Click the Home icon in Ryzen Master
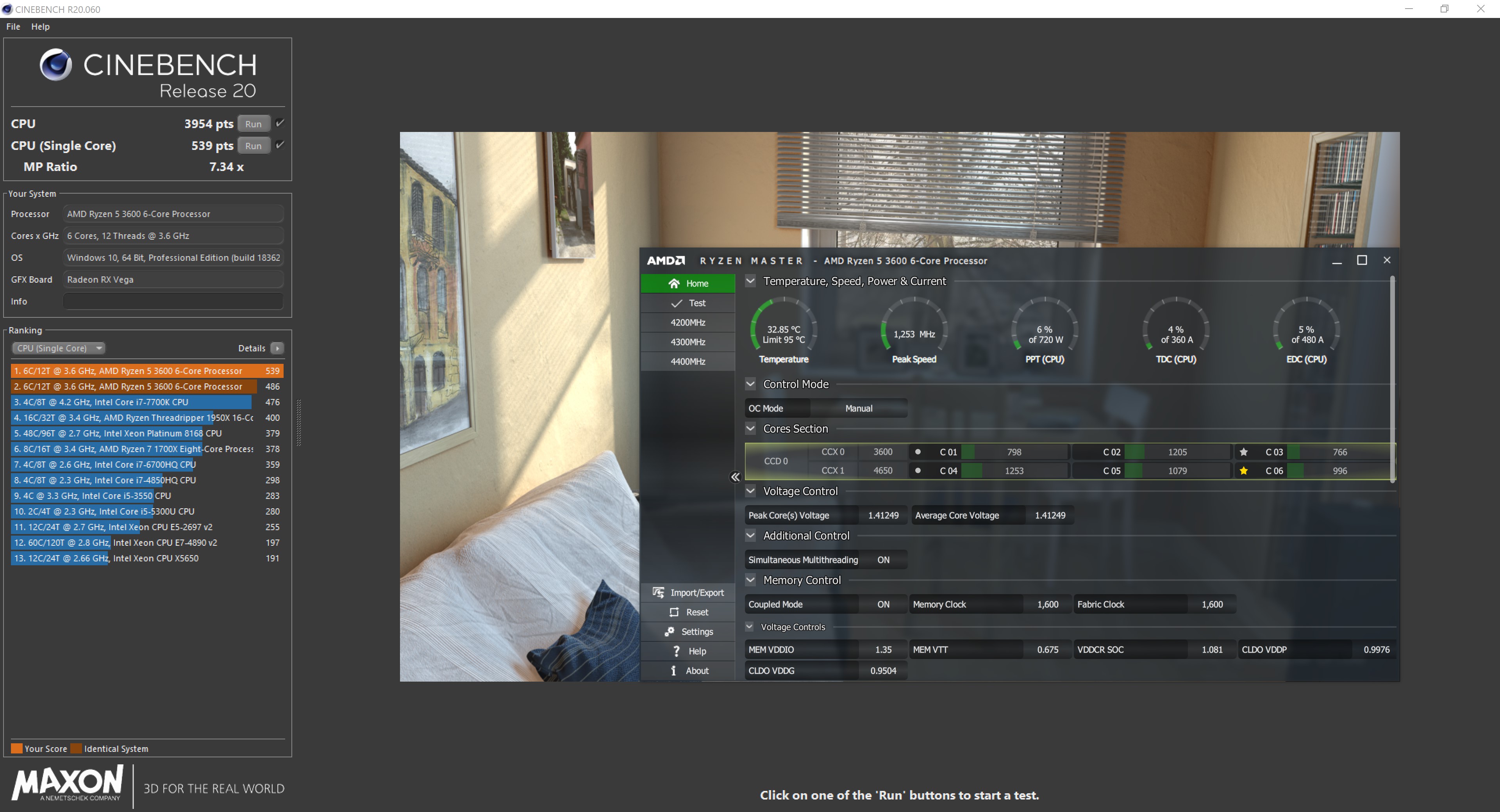This screenshot has height=812, width=1500. coord(674,283)
